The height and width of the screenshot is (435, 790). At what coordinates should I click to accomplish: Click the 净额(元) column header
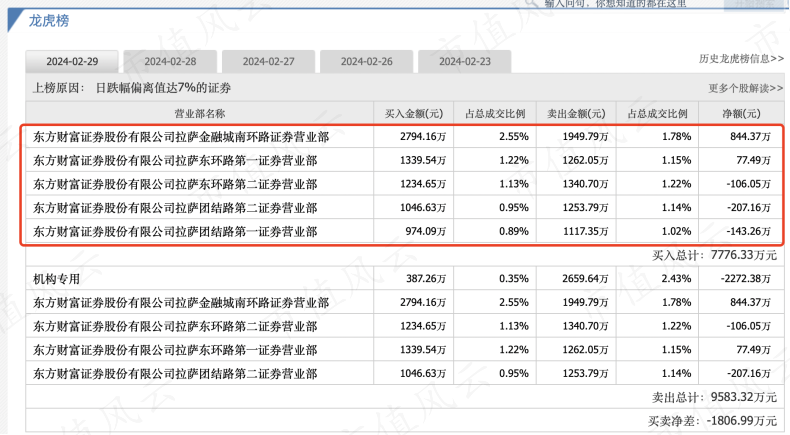coord(741,113)
